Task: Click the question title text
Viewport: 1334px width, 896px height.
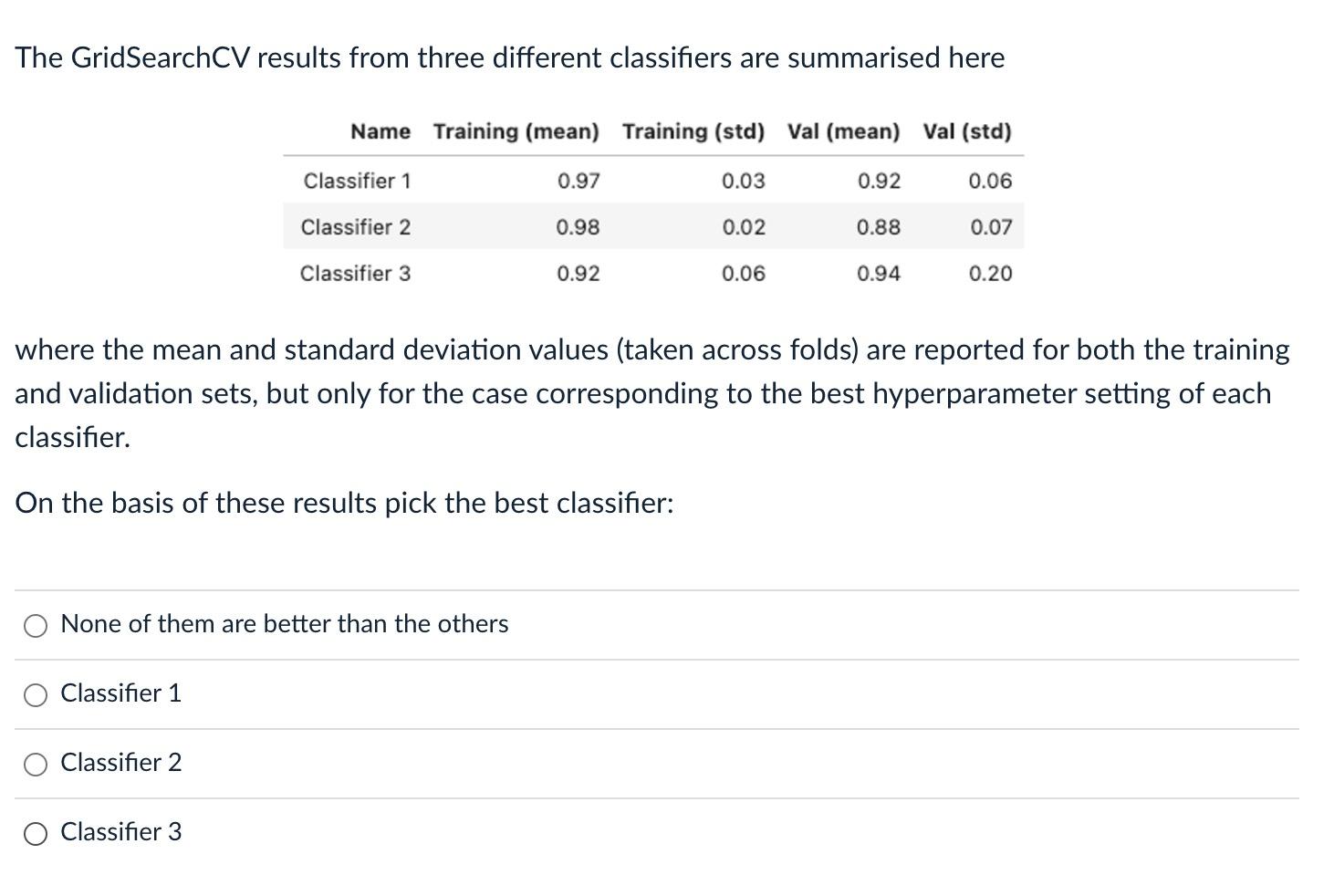Action: tap(510, 57)
